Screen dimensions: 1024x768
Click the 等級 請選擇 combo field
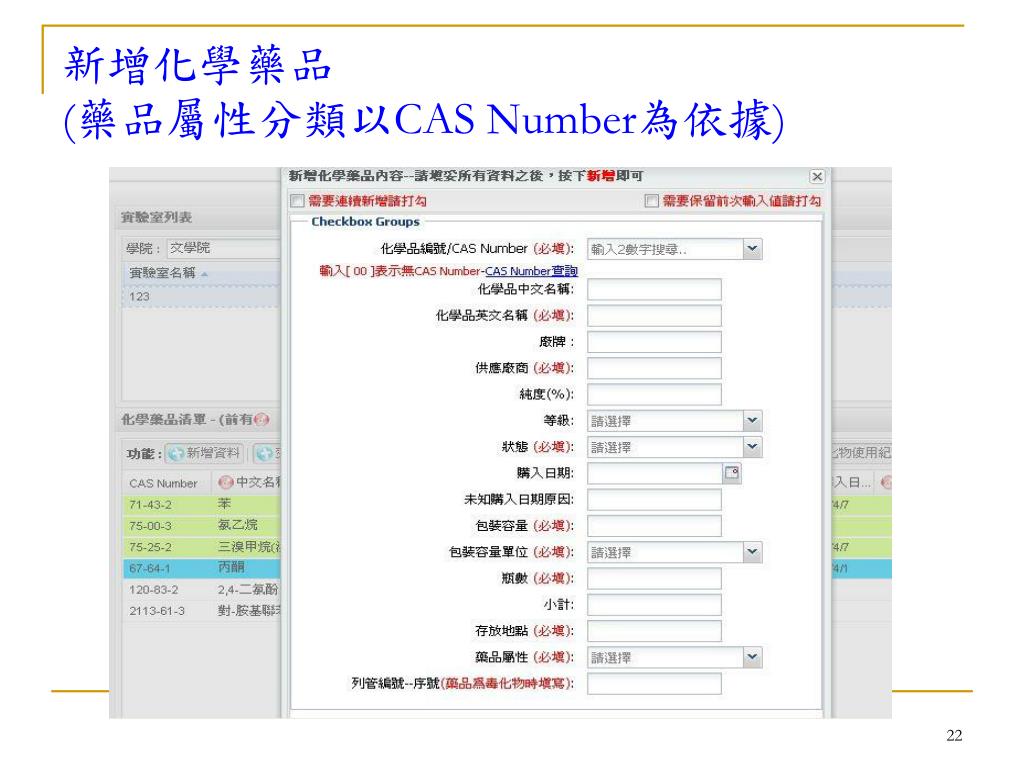[x=665, y=421]
